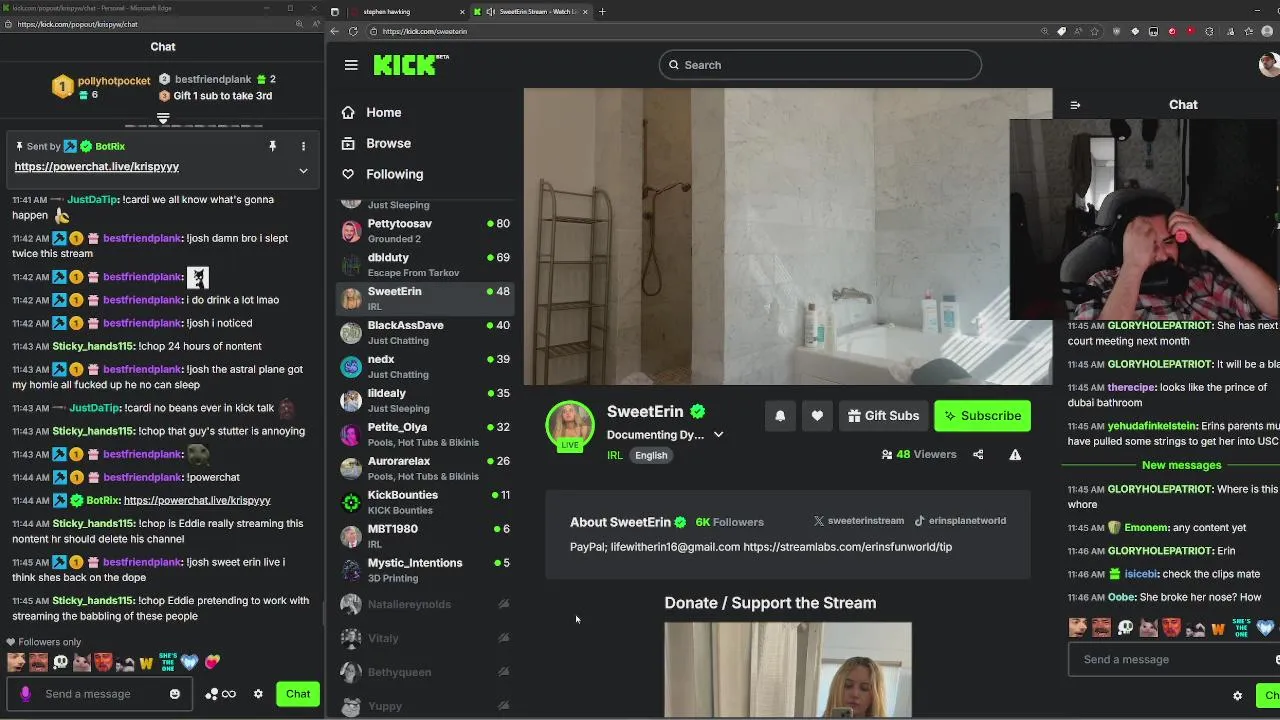This screenshot has width=1280, height=720.
Task: Refresh the kick.com page
Action: pos(353,31)
